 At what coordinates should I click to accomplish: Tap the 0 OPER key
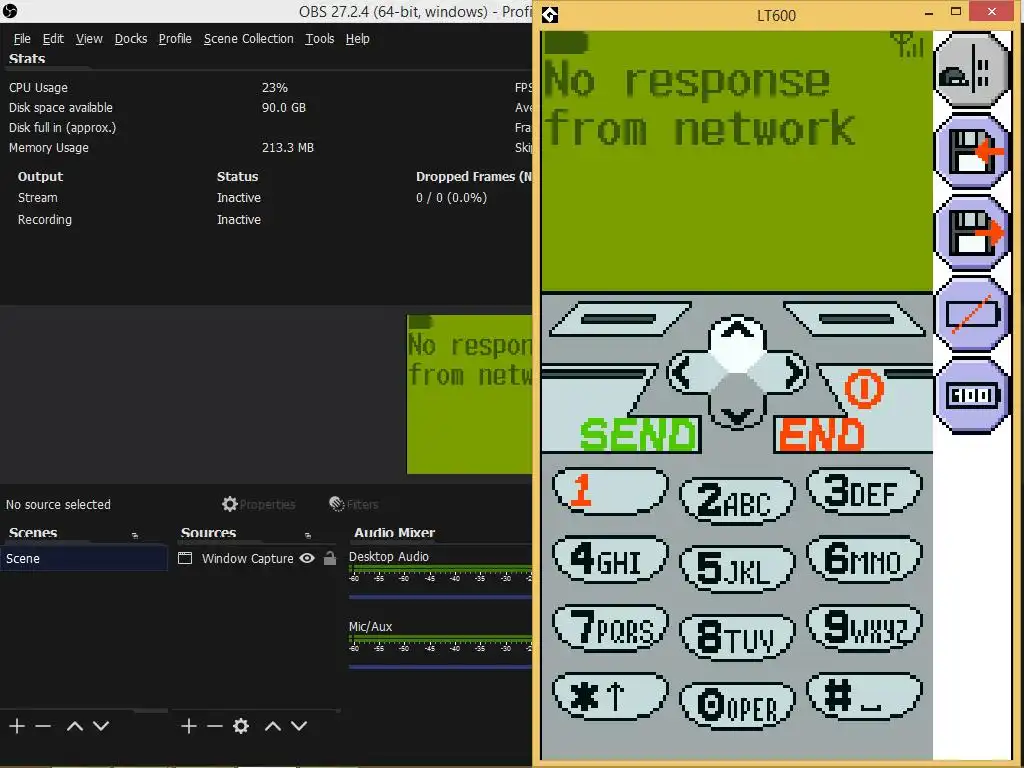coord(737,706)
